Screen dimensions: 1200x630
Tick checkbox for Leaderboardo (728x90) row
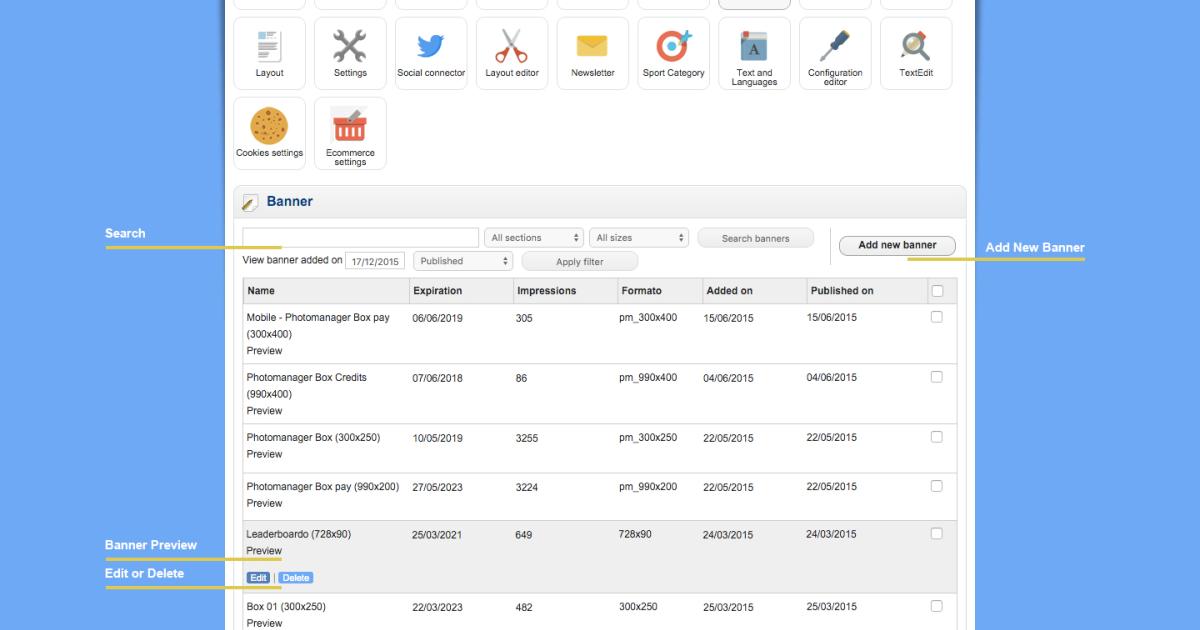937,534
